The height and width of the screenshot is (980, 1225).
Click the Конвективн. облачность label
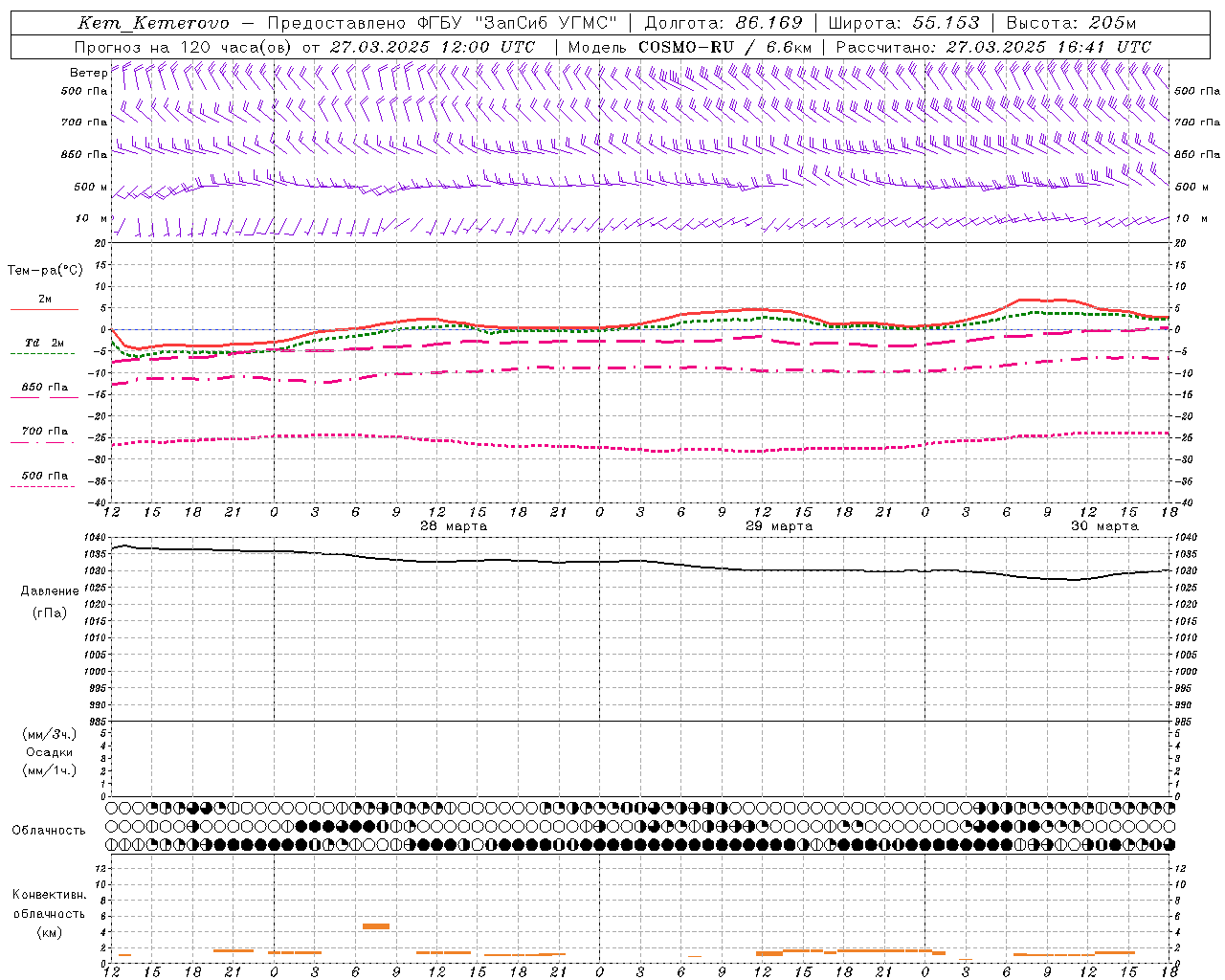pos(49,904)
